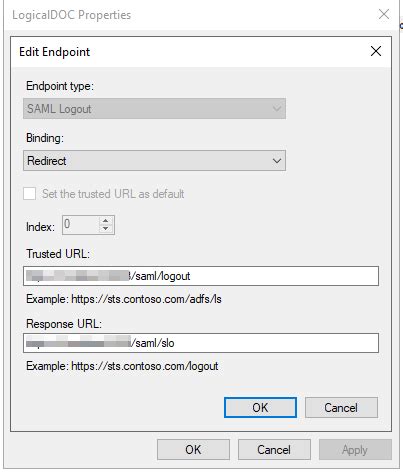403x472 pixels.
Task: Click into the Trusted URL text field
Action: click(x=201, y=276)
